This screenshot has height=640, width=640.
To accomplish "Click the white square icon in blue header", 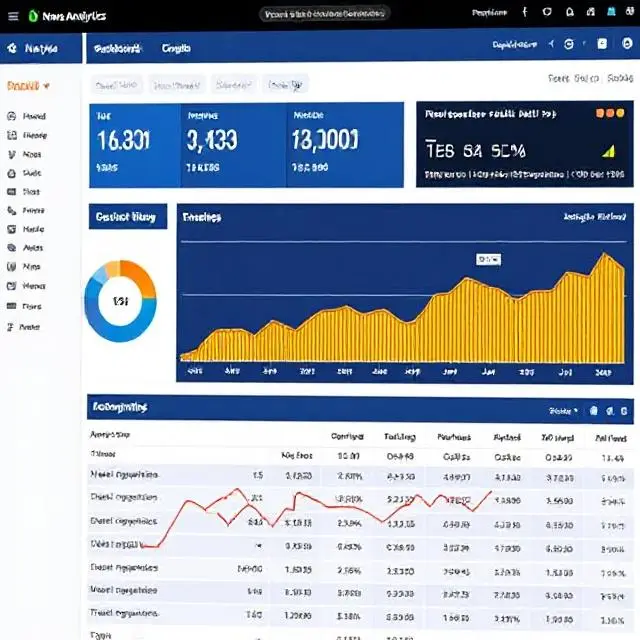I will coord(601,45).
